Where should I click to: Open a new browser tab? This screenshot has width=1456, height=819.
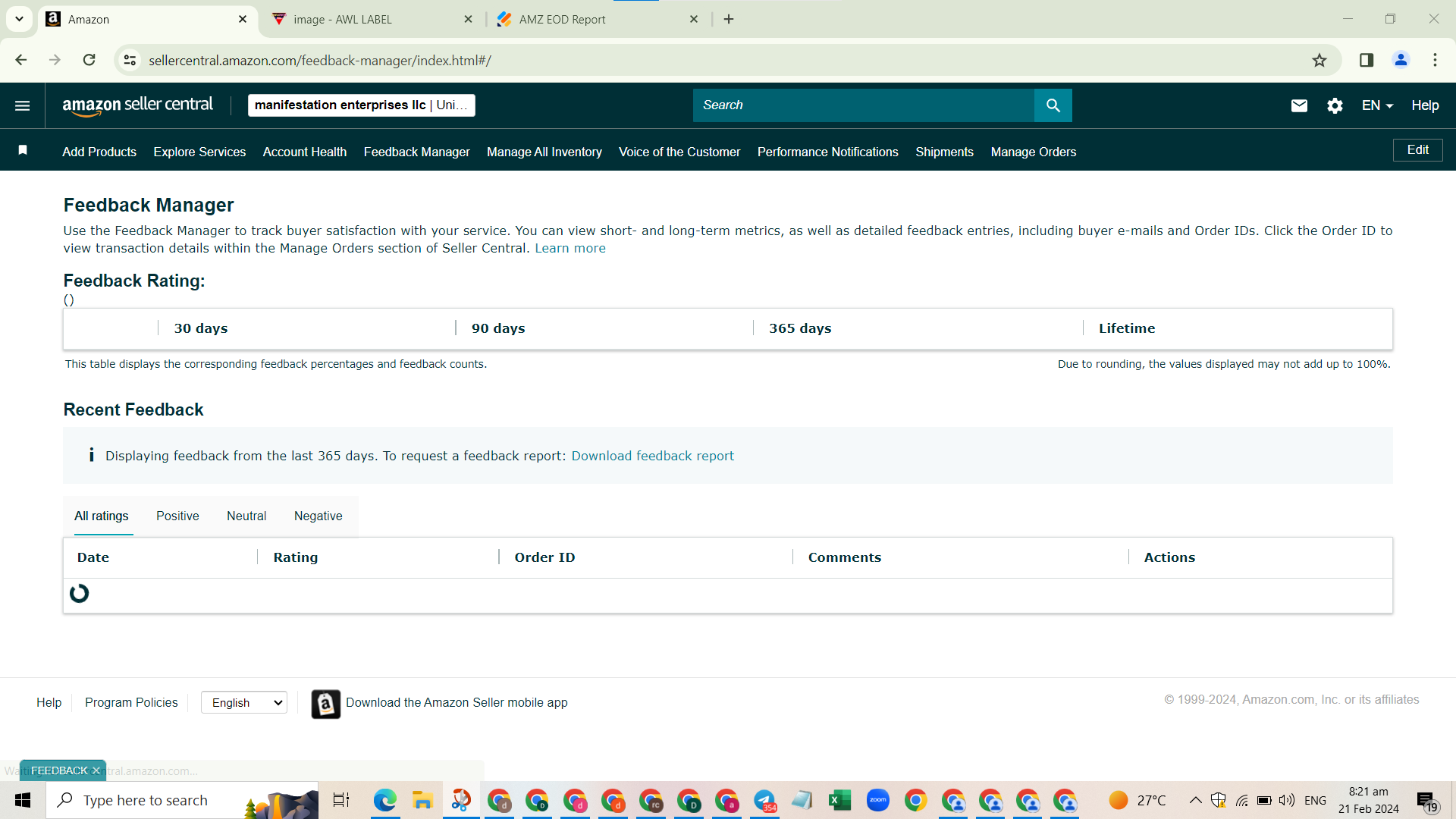tap(729, 19)
